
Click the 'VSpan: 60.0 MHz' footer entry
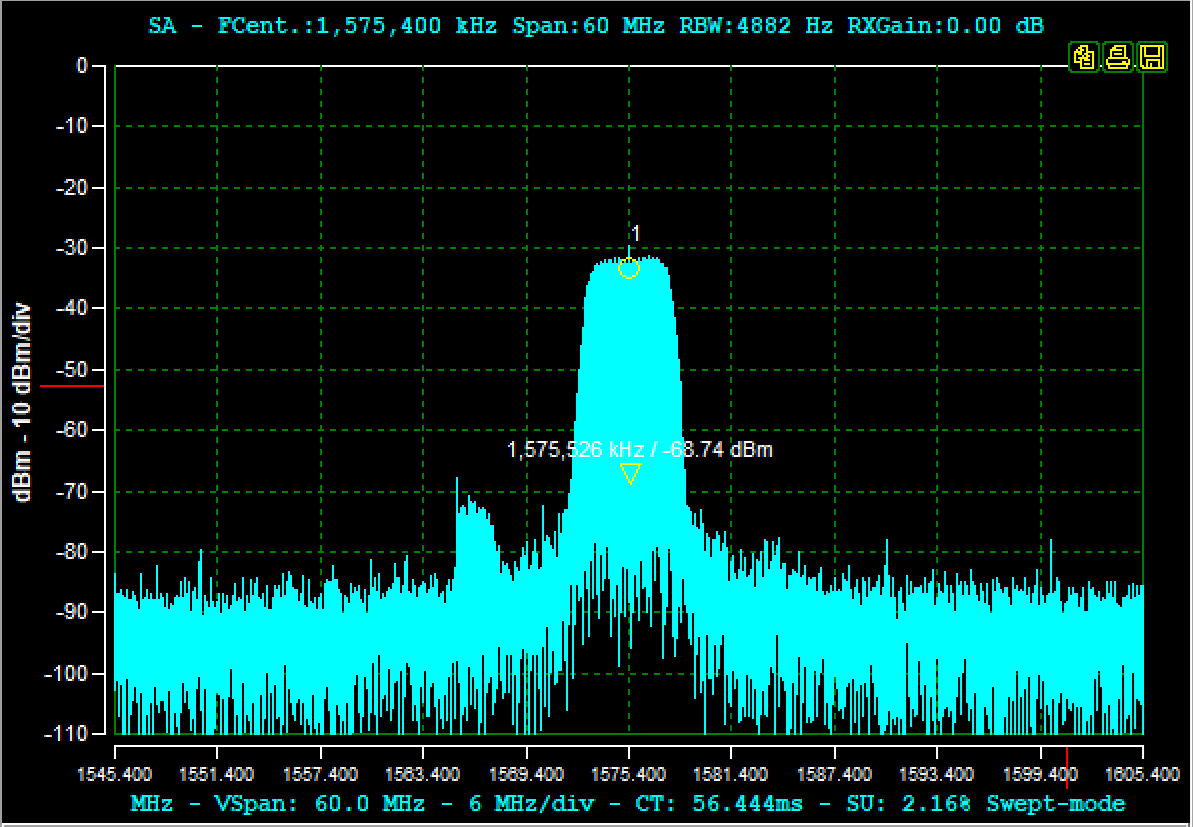point(320,803)
